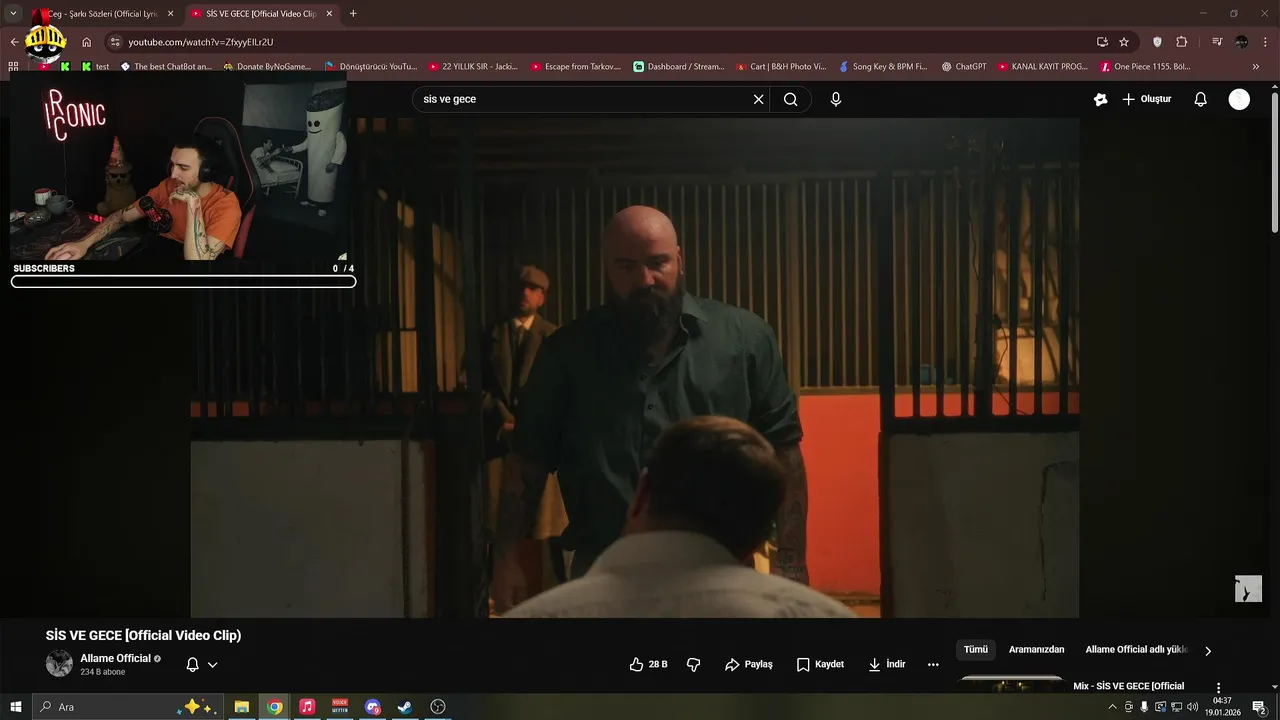
Task: Select the Aramanızdan filter chip
Action: pos(1036,650)
